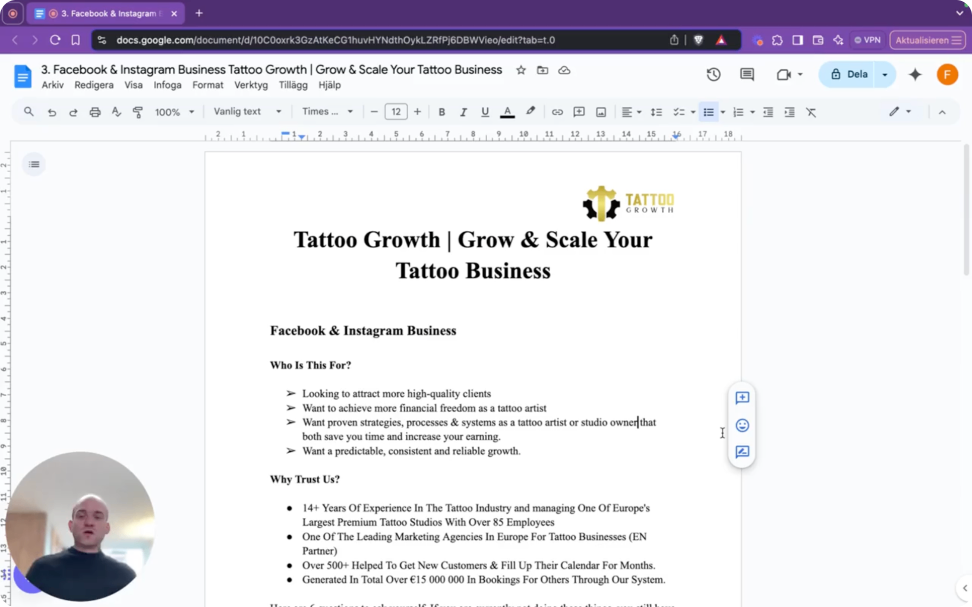Open the Vanlig text style dropdown

pyautogui.click(x=247, y=112)
